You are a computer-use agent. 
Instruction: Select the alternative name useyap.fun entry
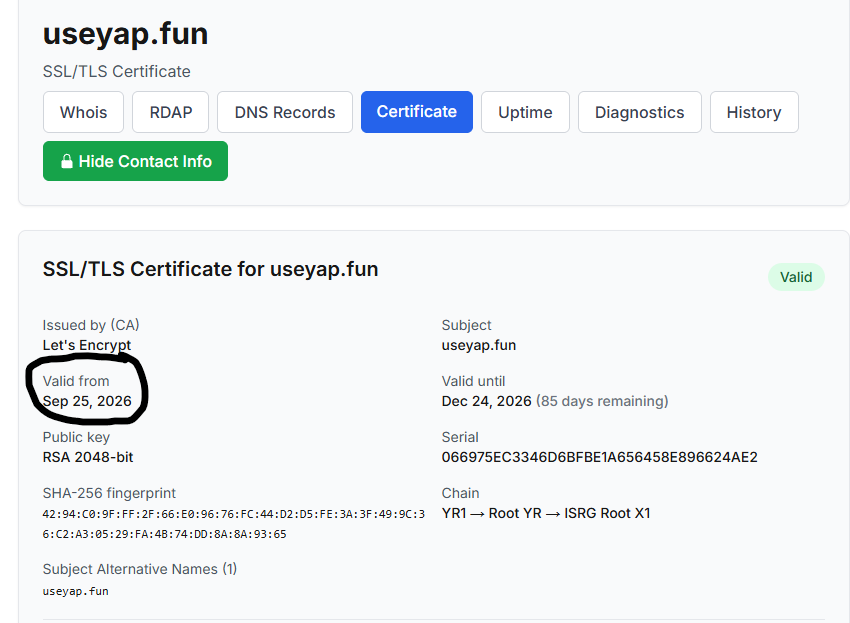[75, 591]
